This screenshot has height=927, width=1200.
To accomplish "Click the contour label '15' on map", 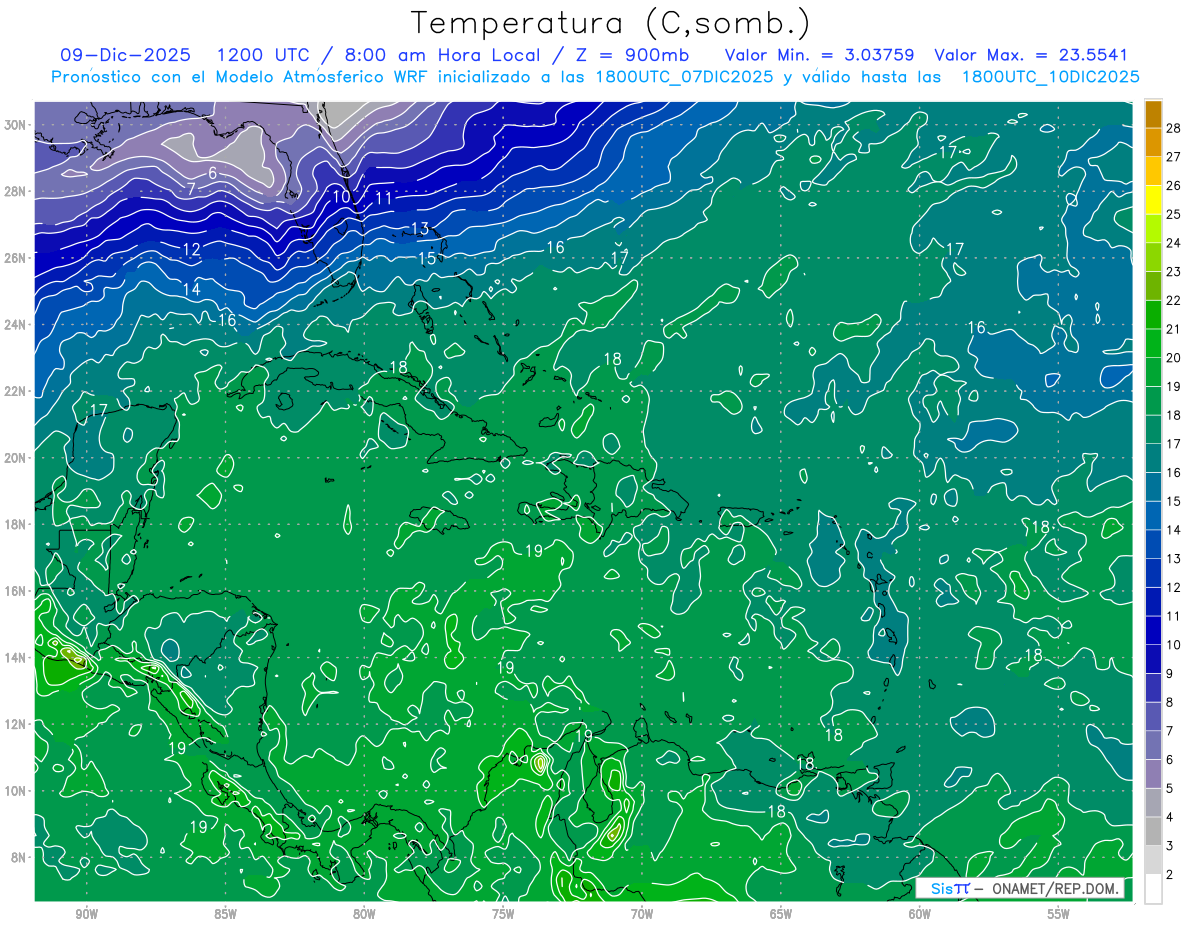I will click(x=427, y=258).
